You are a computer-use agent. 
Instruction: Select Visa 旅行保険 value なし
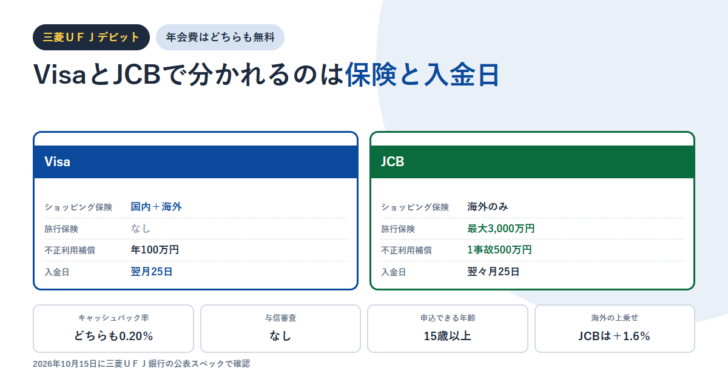[140, 228]
